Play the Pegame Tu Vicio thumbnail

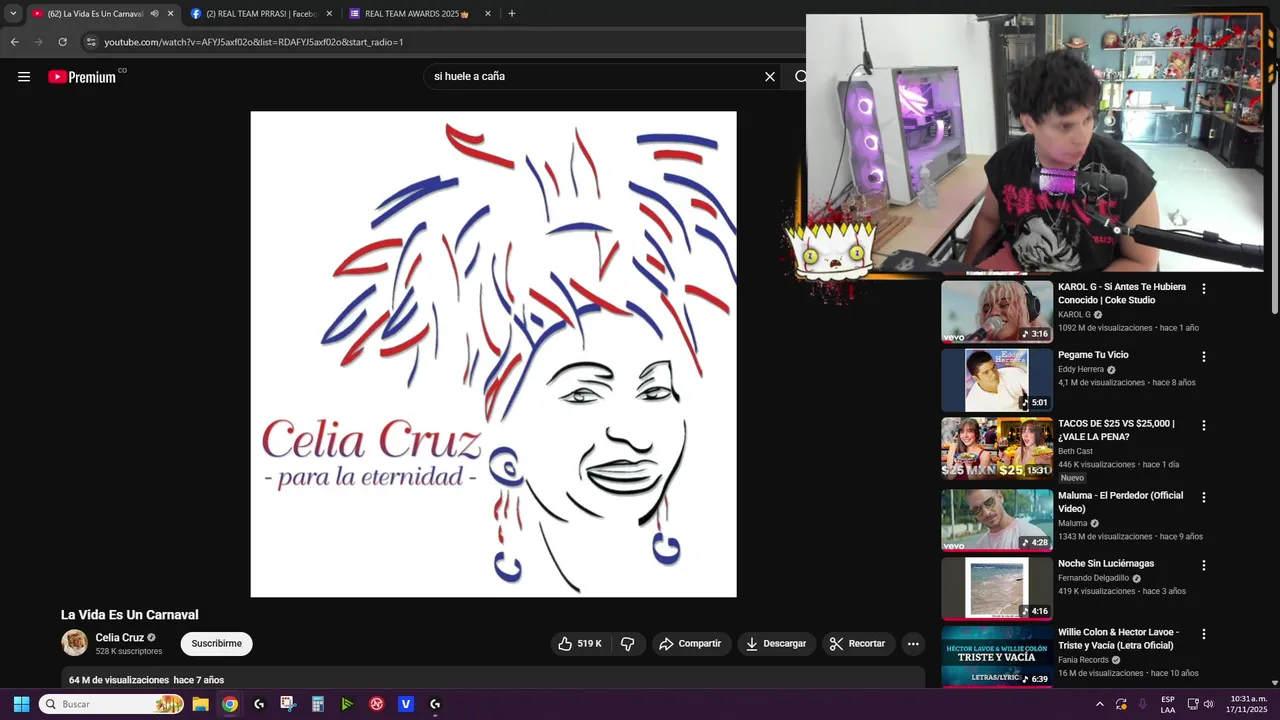tap(997, 380)
